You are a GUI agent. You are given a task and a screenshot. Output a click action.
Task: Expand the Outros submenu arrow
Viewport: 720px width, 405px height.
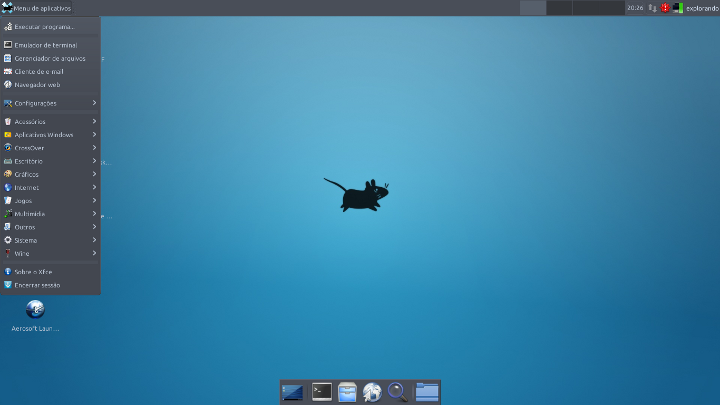(x=94, y=227)
